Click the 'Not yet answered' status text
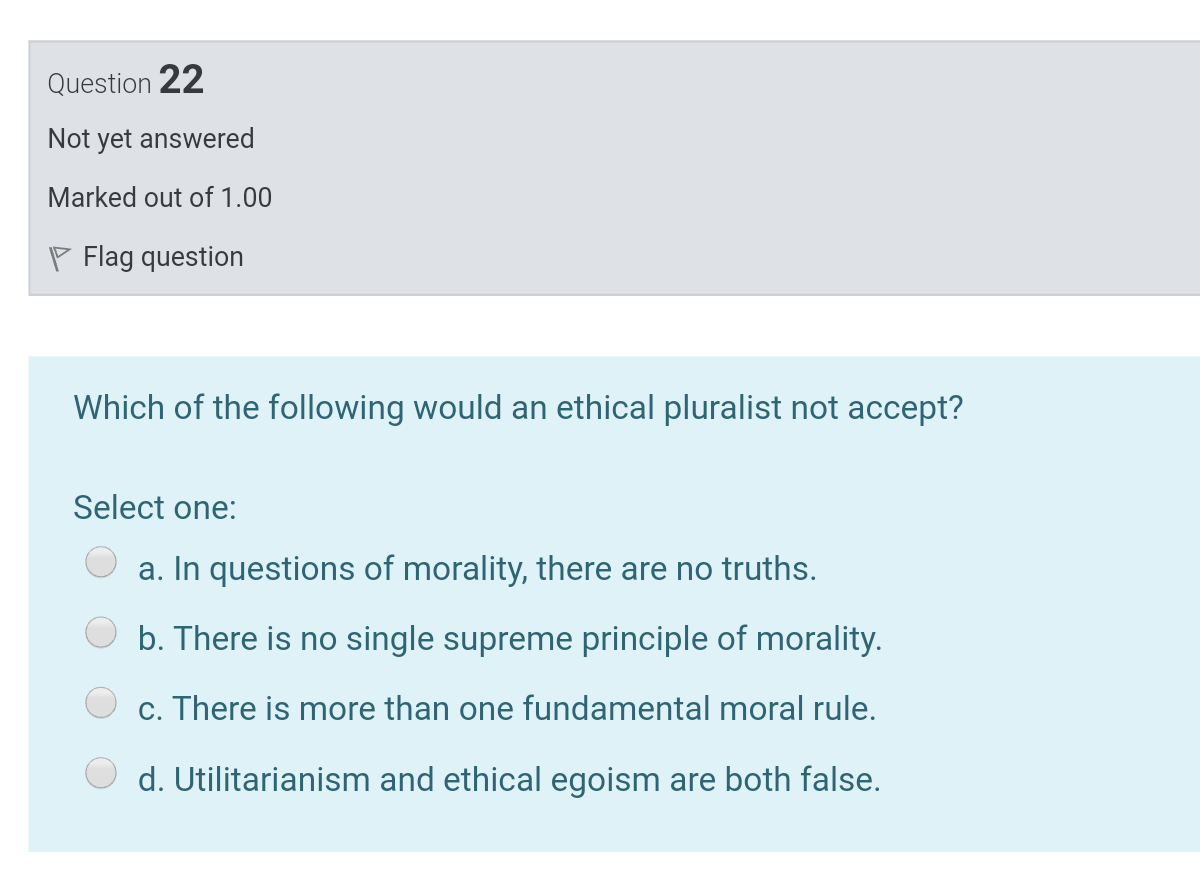The image size is (1200, 892). 151,139
